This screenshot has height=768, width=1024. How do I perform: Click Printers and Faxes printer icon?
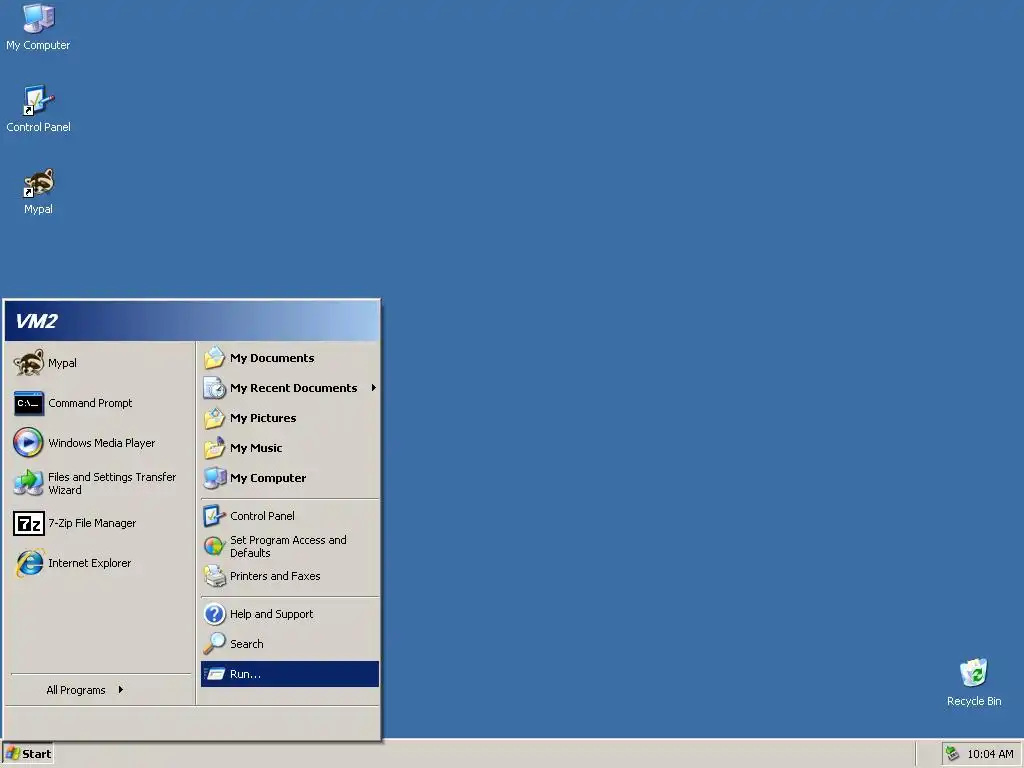click(x=214, y=576)
